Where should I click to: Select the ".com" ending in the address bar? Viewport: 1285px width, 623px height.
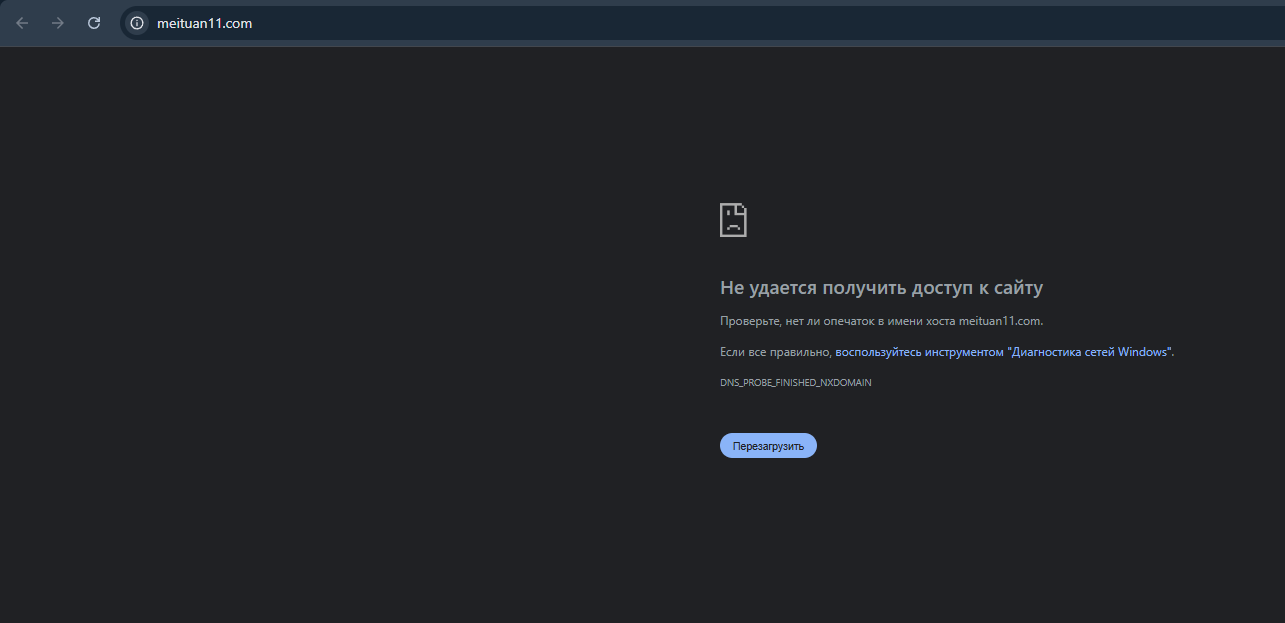click(x=238, y=23)
